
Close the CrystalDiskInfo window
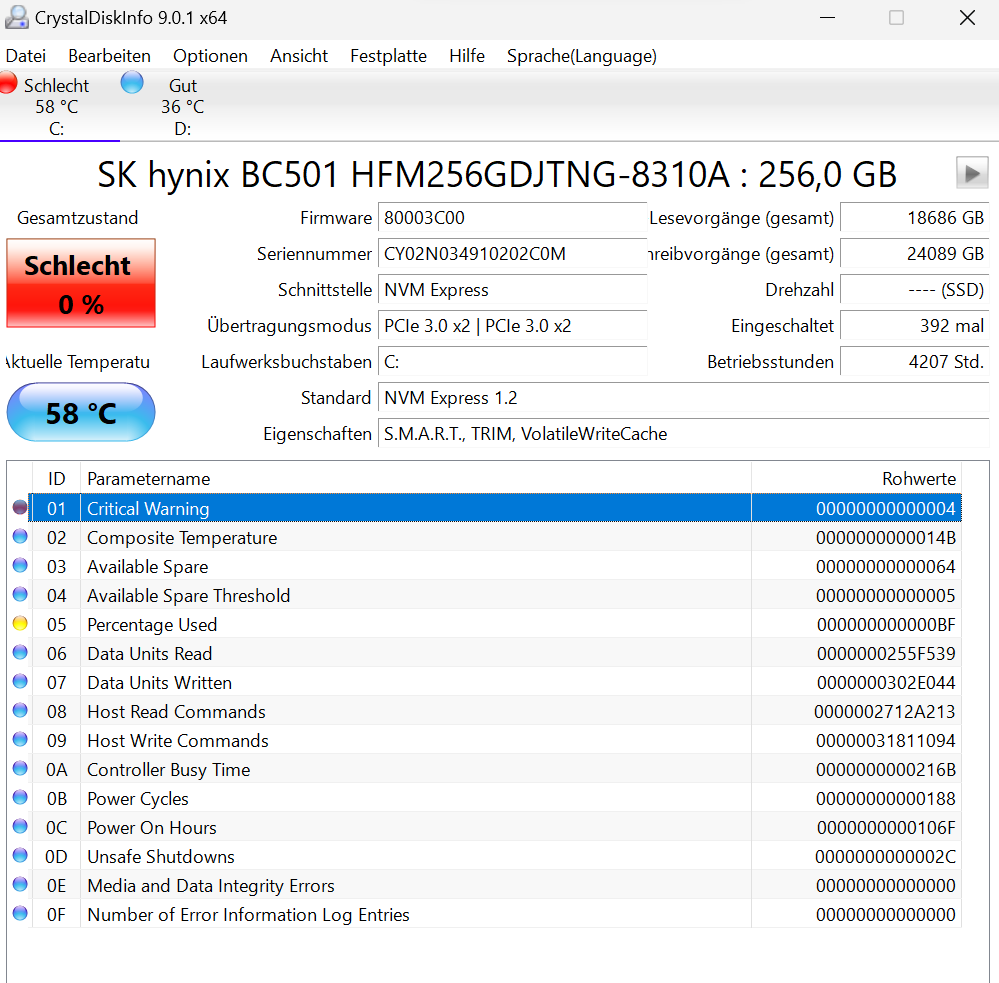tap(967, 17)
